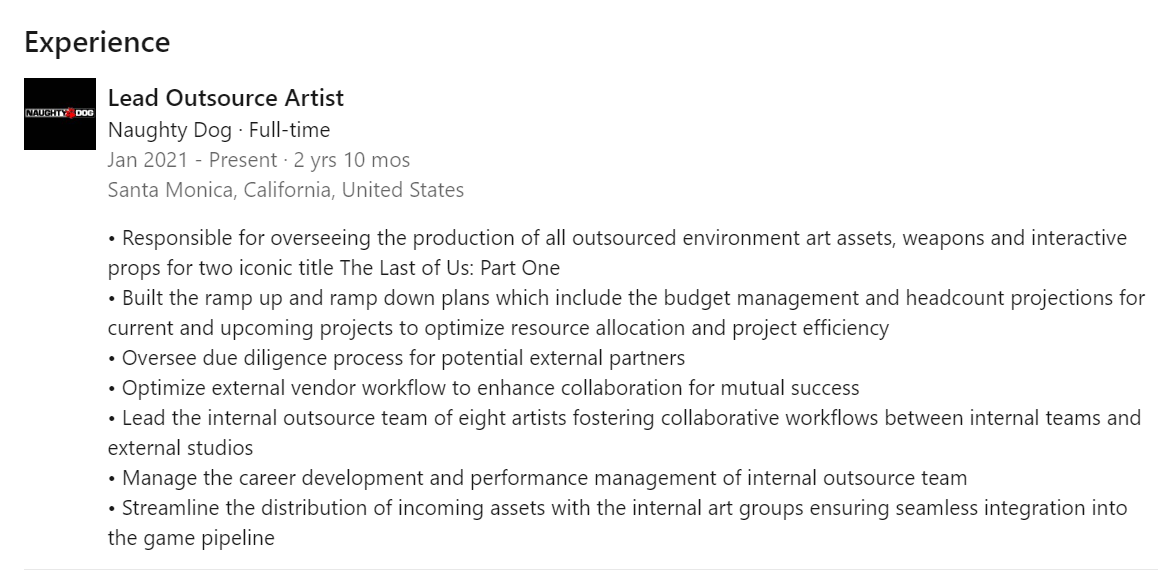Click the Oversee due diligence process bullet
Screen dimensions: 1173x571
pos(396,358)
